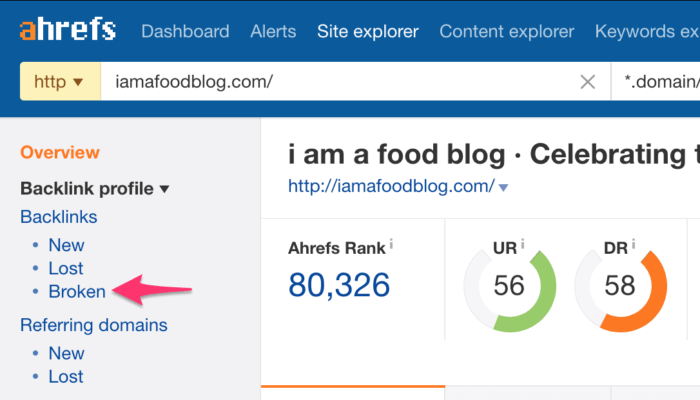Open the info tooltip next to Ahrefs Rank
This screenshot has width=700, height=400.
(x=391, y=244)
